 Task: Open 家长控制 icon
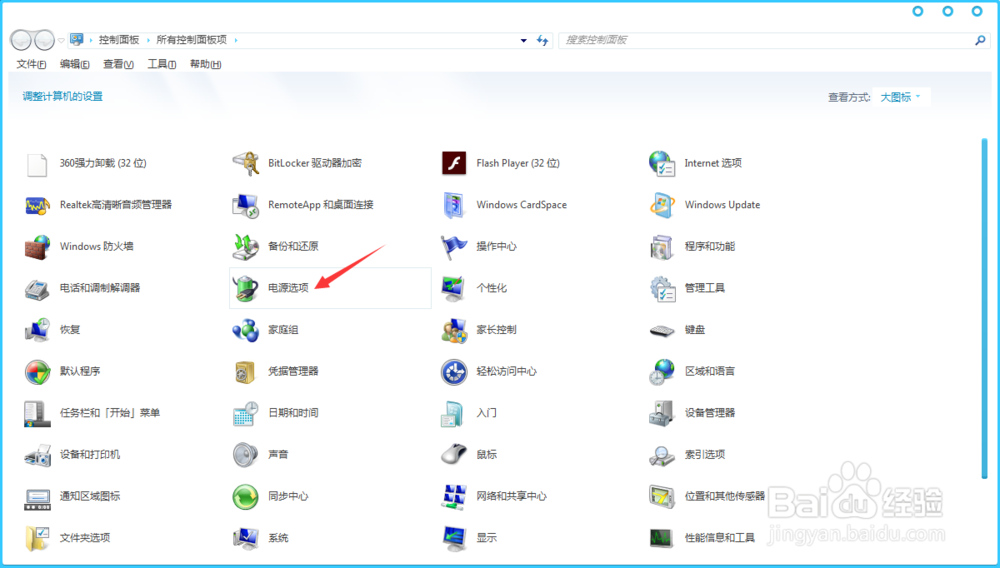point(454,330)
